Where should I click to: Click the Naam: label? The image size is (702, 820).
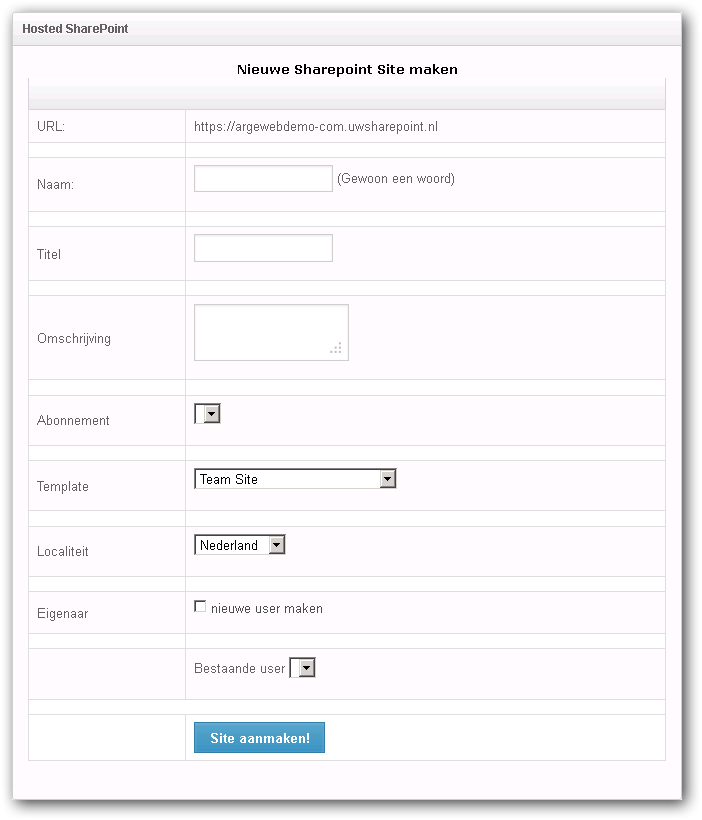(55, 185)
